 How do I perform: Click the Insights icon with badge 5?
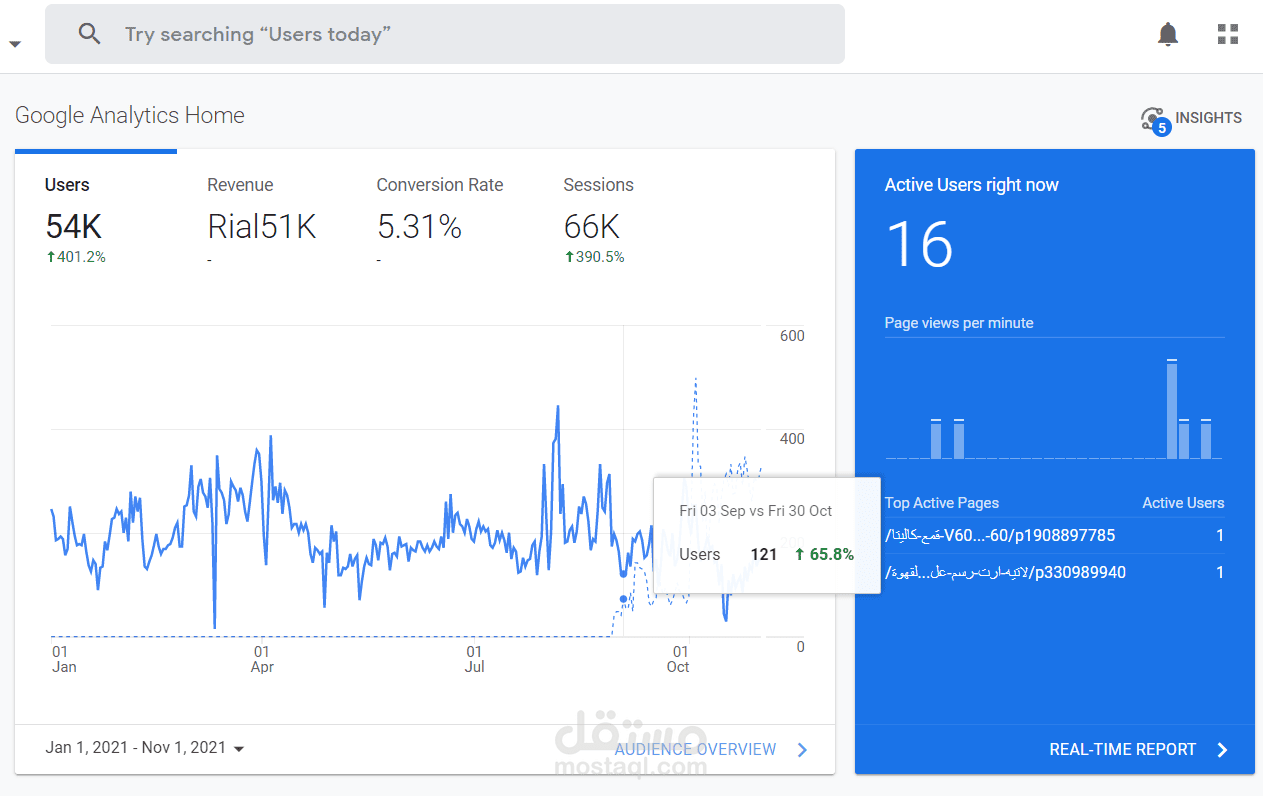1154,120
